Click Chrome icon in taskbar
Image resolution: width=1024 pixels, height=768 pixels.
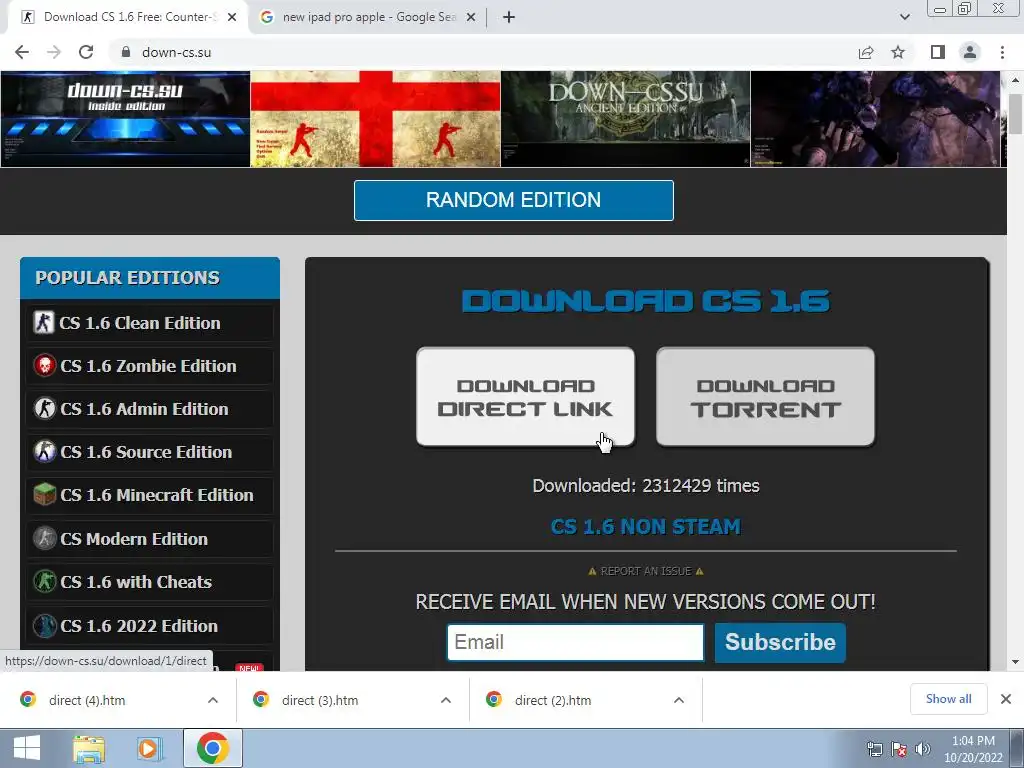[212, 748]
